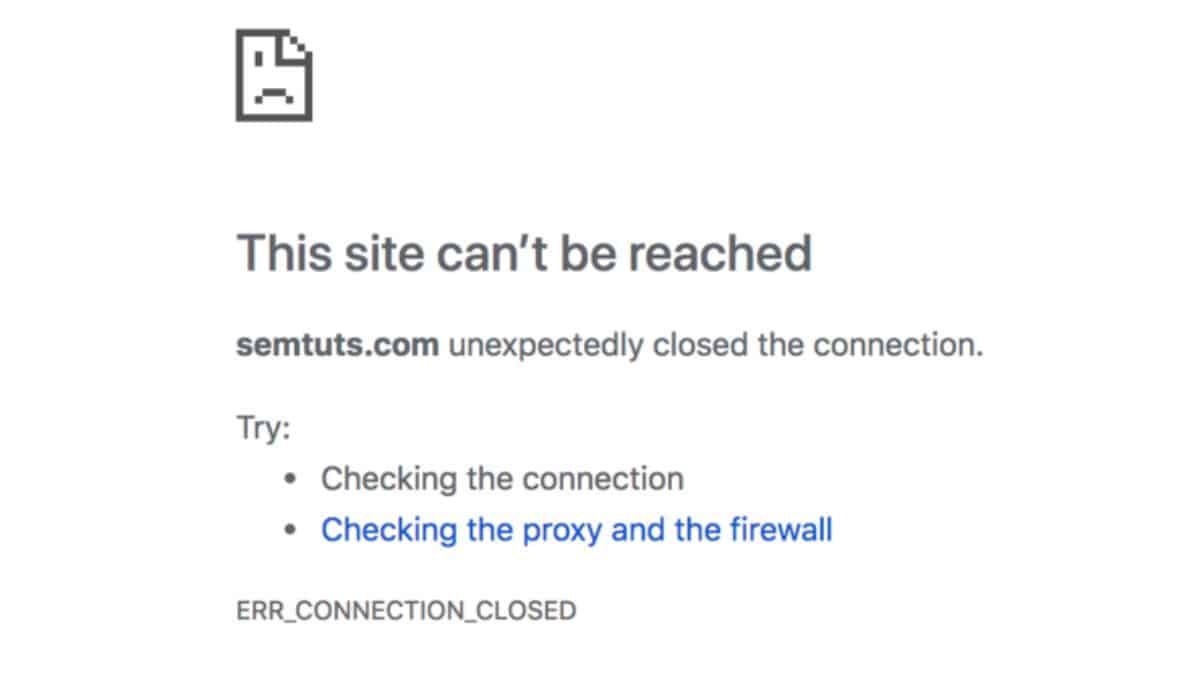The image size is (1200, 675).
Task: Click the 'Try:' label
Action: [263, 429]
